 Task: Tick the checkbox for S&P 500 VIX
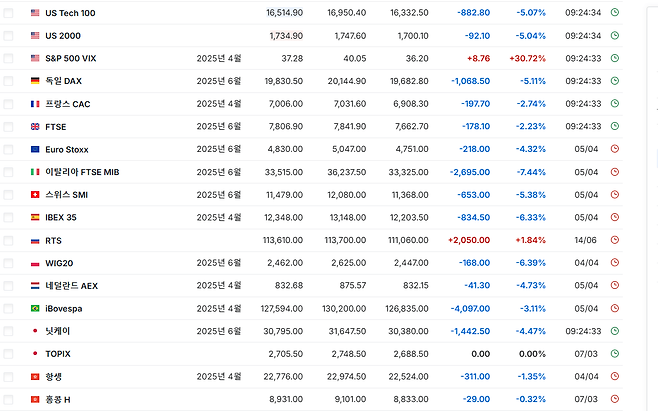9,58
